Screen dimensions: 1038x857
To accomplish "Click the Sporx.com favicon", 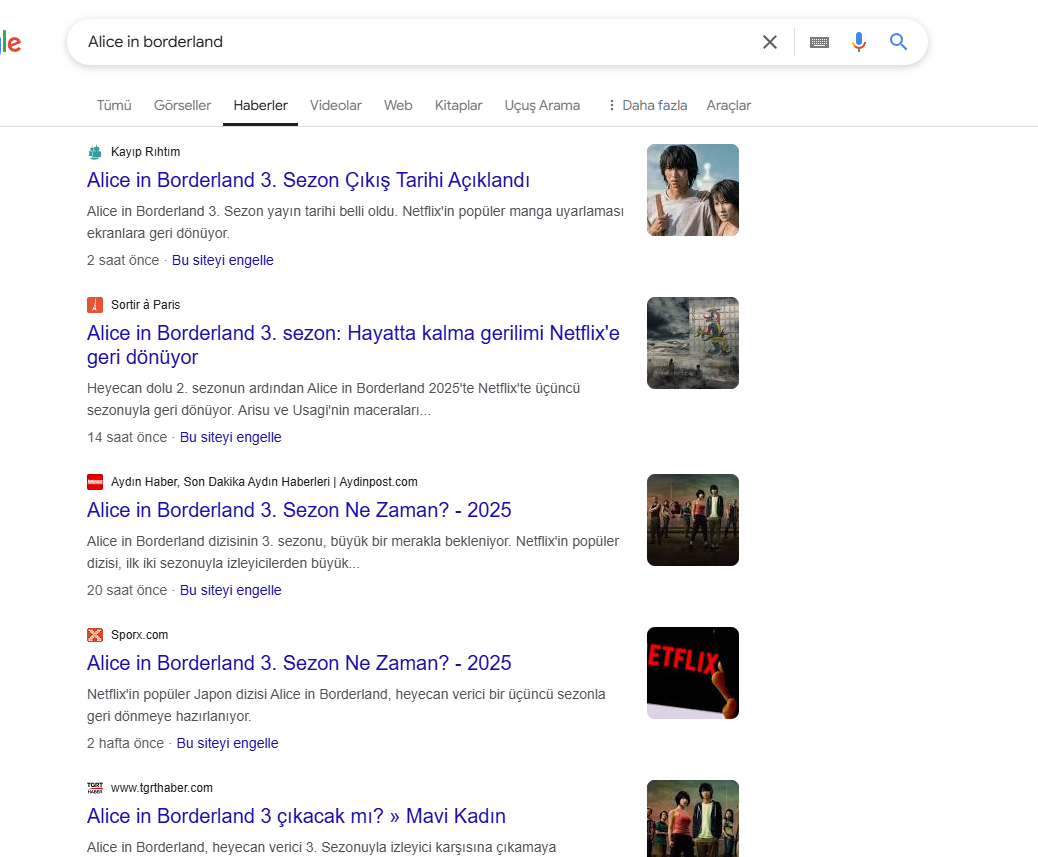I will tap(95, 635).
